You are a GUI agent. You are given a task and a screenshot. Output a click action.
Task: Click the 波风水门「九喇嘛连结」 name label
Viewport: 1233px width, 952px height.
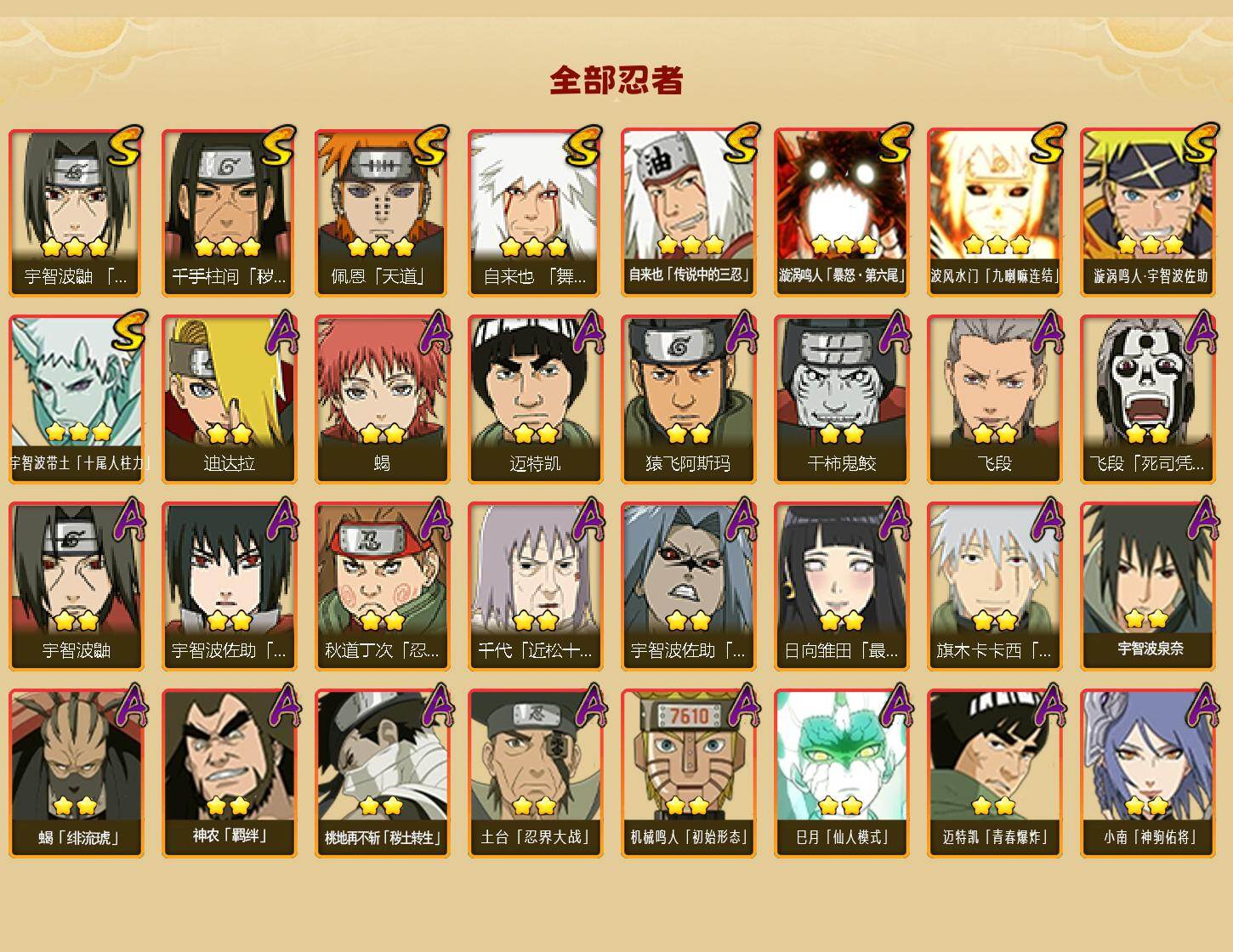click(x=994, y=275)
